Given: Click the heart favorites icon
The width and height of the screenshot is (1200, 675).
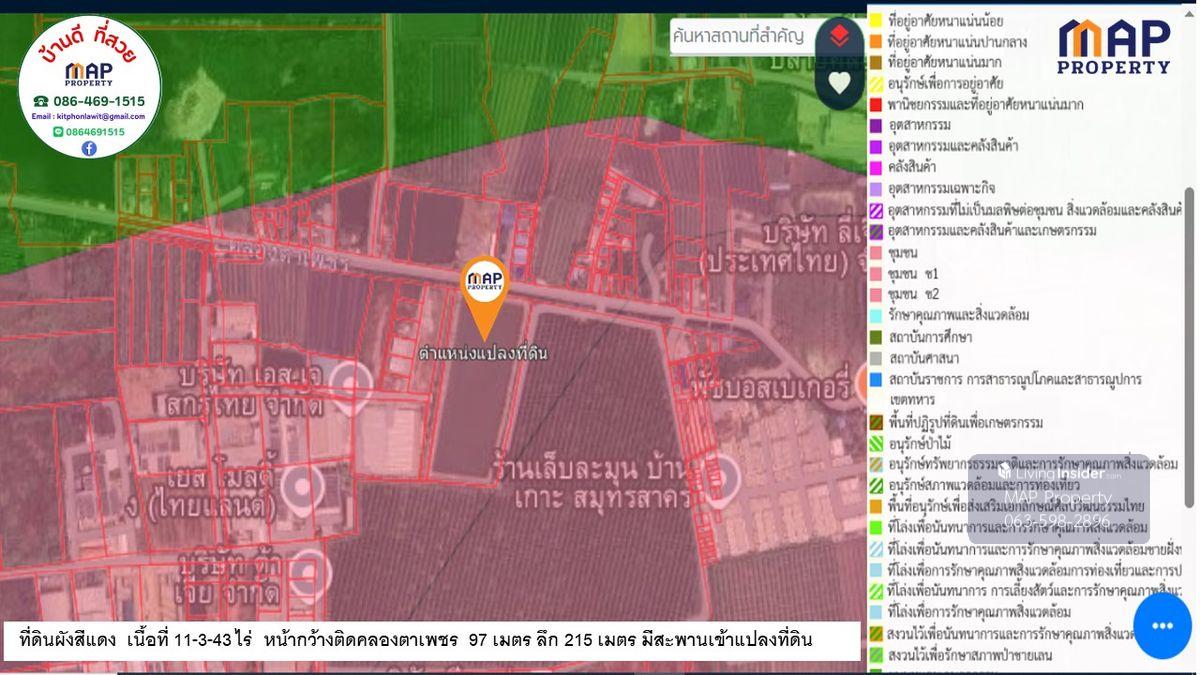Looking at the screenshot, I should (839, 82).
